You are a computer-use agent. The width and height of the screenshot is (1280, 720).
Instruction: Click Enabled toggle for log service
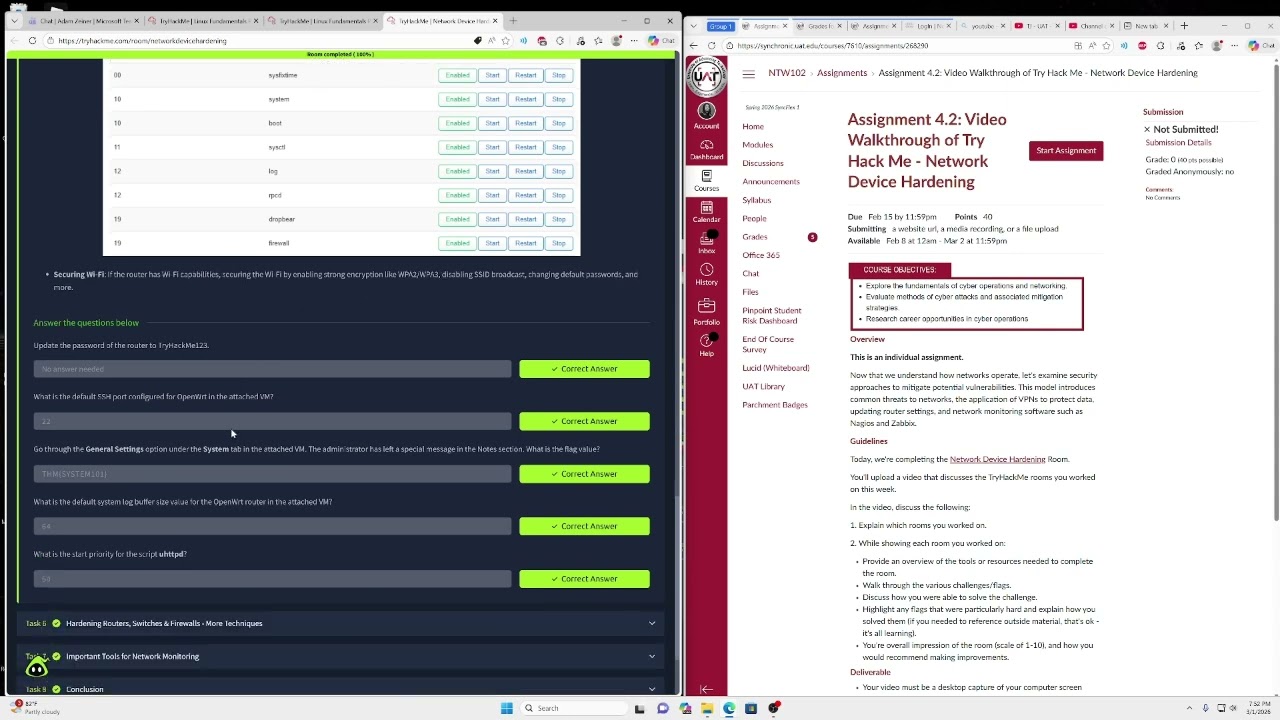click(x=457, y=171)
